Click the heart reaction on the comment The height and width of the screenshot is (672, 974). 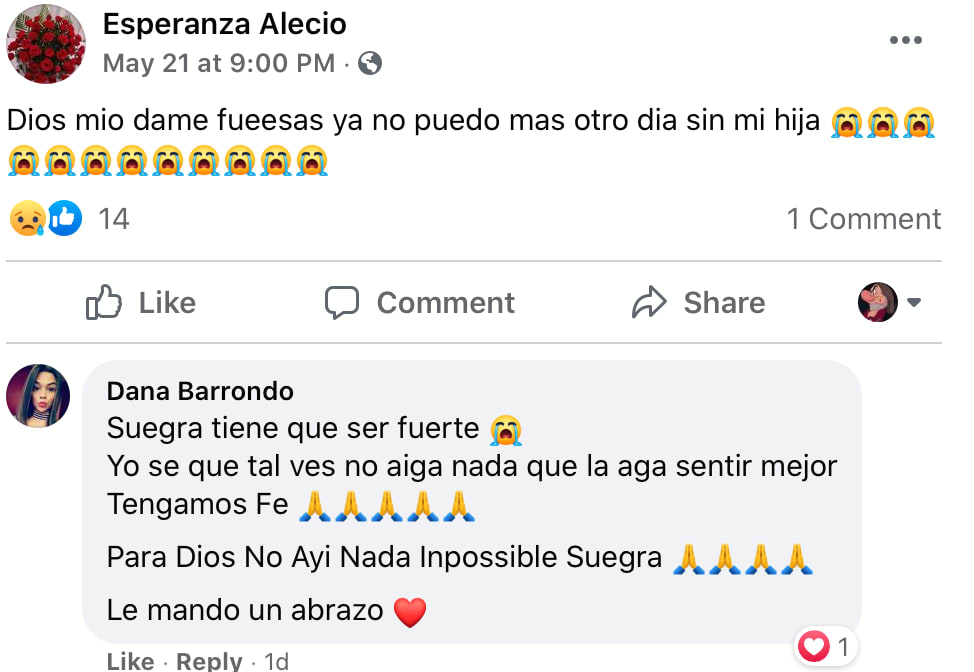click(814, 648)
